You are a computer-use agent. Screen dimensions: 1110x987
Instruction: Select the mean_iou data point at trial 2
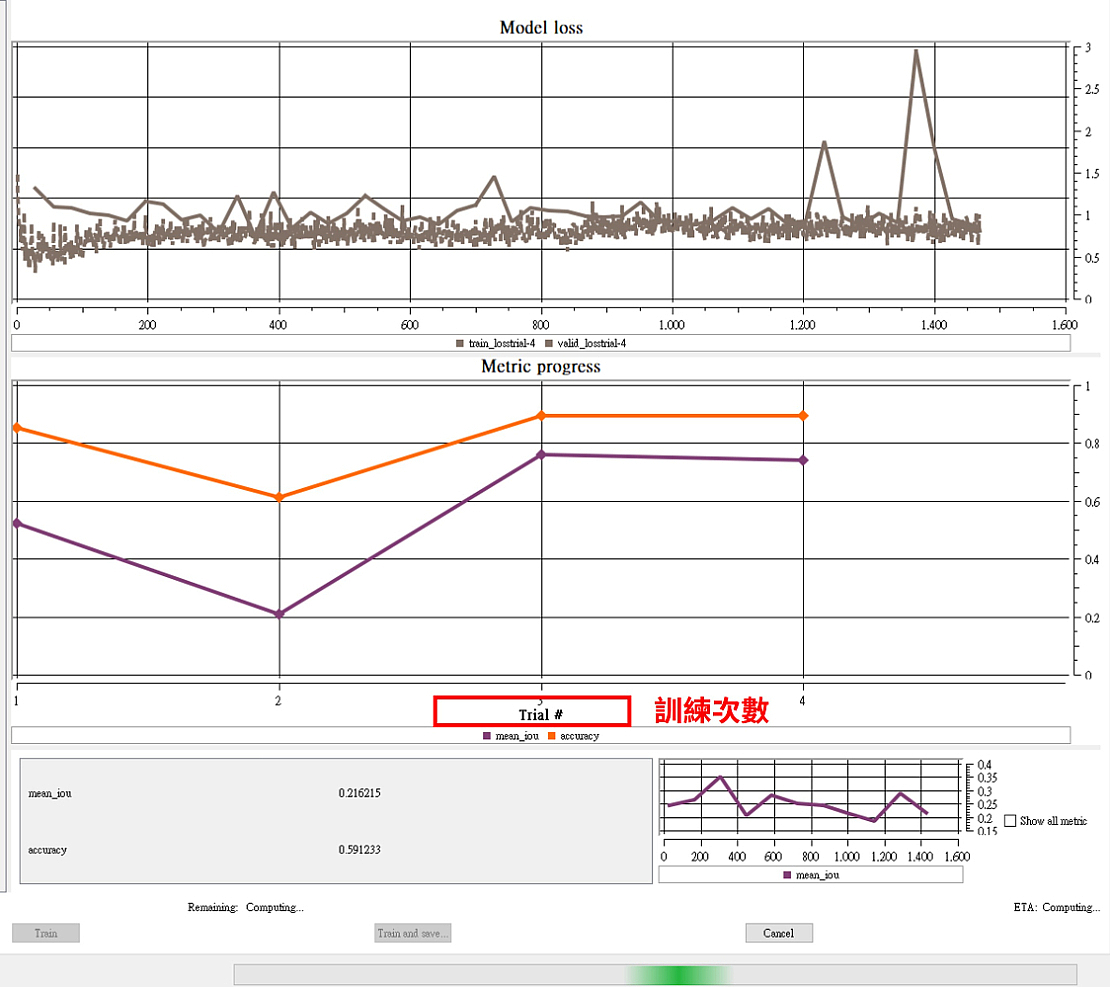(279, 613)
